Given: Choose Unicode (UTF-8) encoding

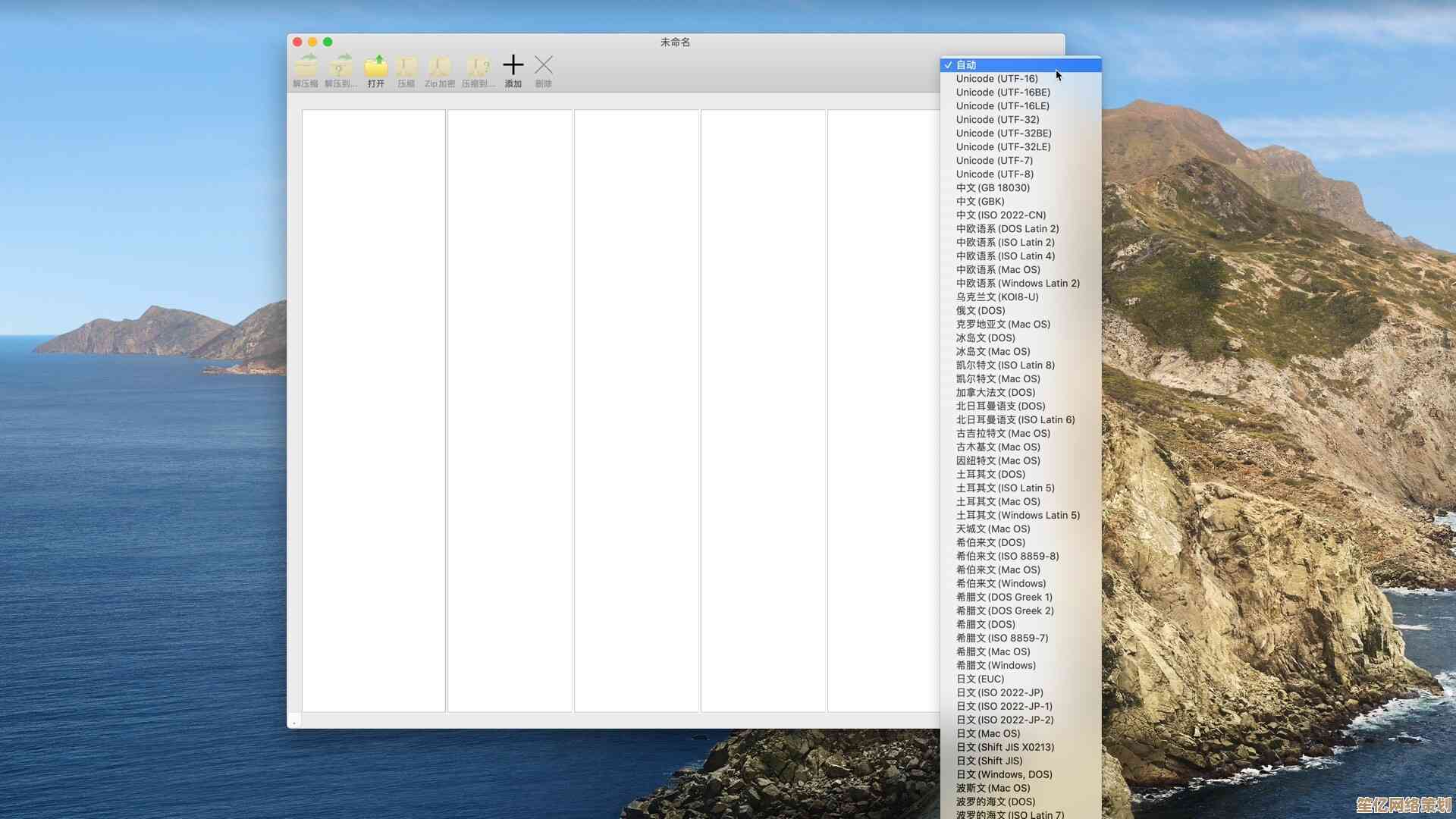Looking at the screenshot, I should click(x=994, y=174).
